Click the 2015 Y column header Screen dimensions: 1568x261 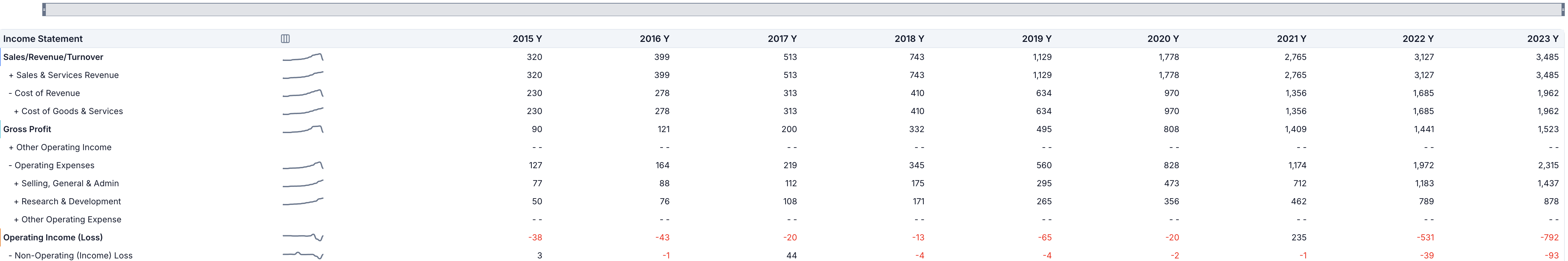(x=526, y=39)
